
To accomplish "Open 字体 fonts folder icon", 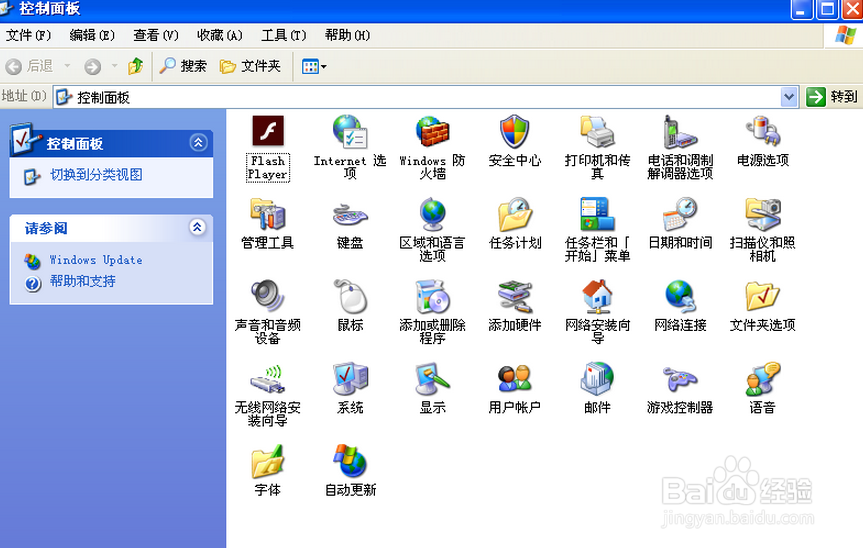I will click(268, 461).
